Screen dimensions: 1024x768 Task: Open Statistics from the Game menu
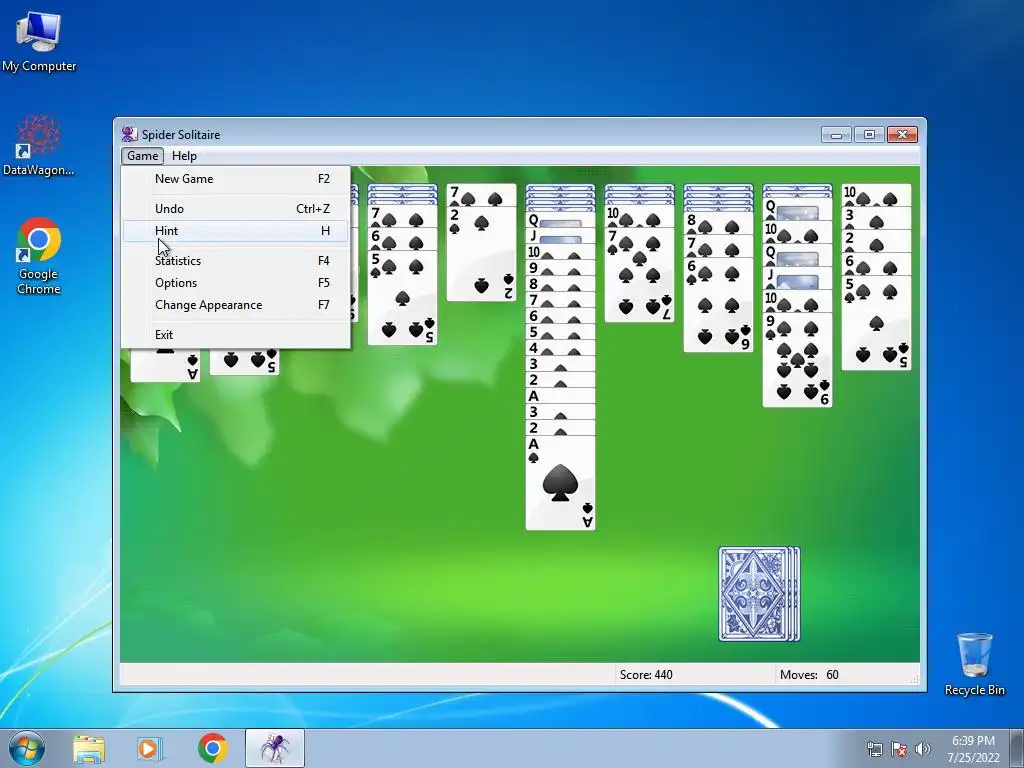(235, 261)
